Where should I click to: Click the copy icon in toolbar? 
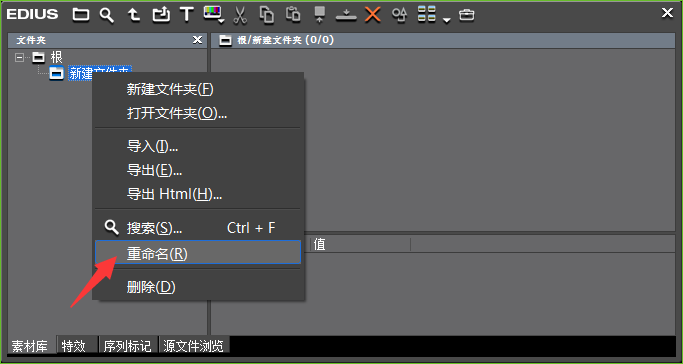coord(267,14)
